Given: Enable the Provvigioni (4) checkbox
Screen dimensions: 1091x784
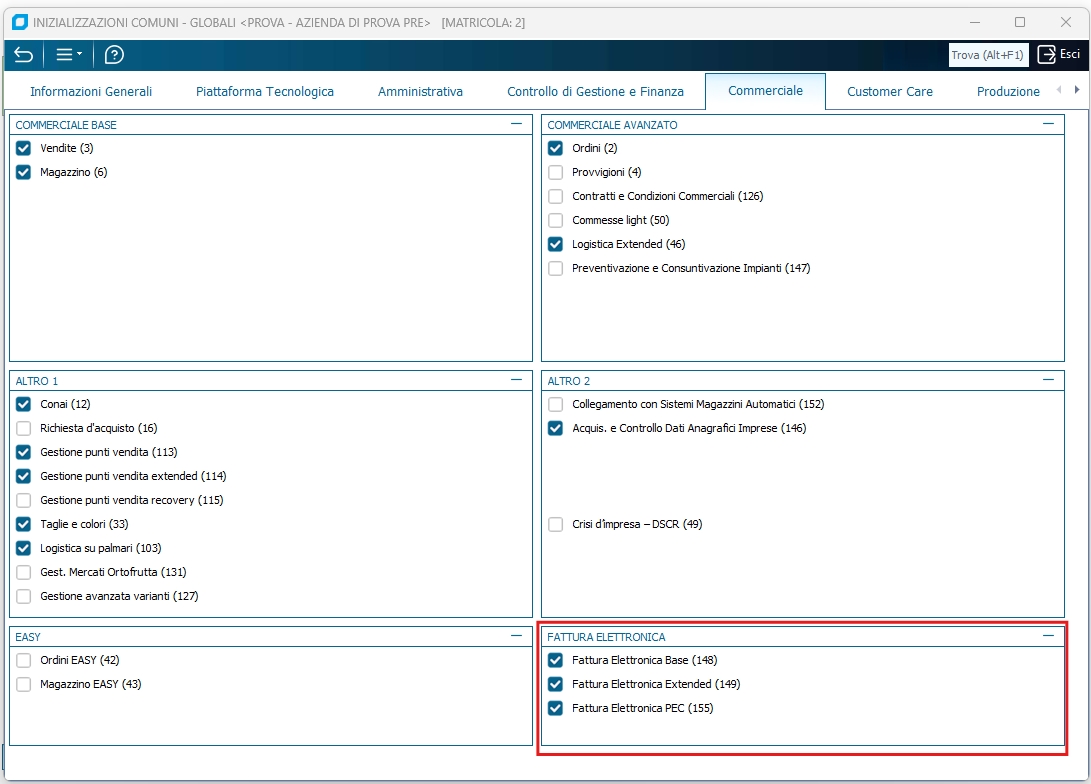Looking at the screenshot, I should pyautogui.click(x=555, y=172).
